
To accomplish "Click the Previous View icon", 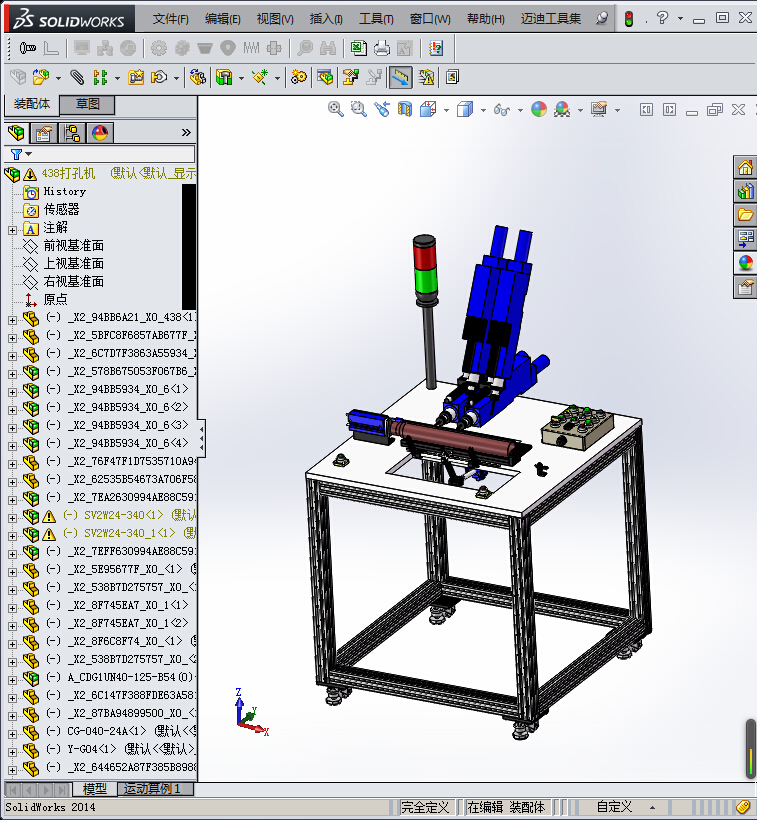I will tap(382, 109).
